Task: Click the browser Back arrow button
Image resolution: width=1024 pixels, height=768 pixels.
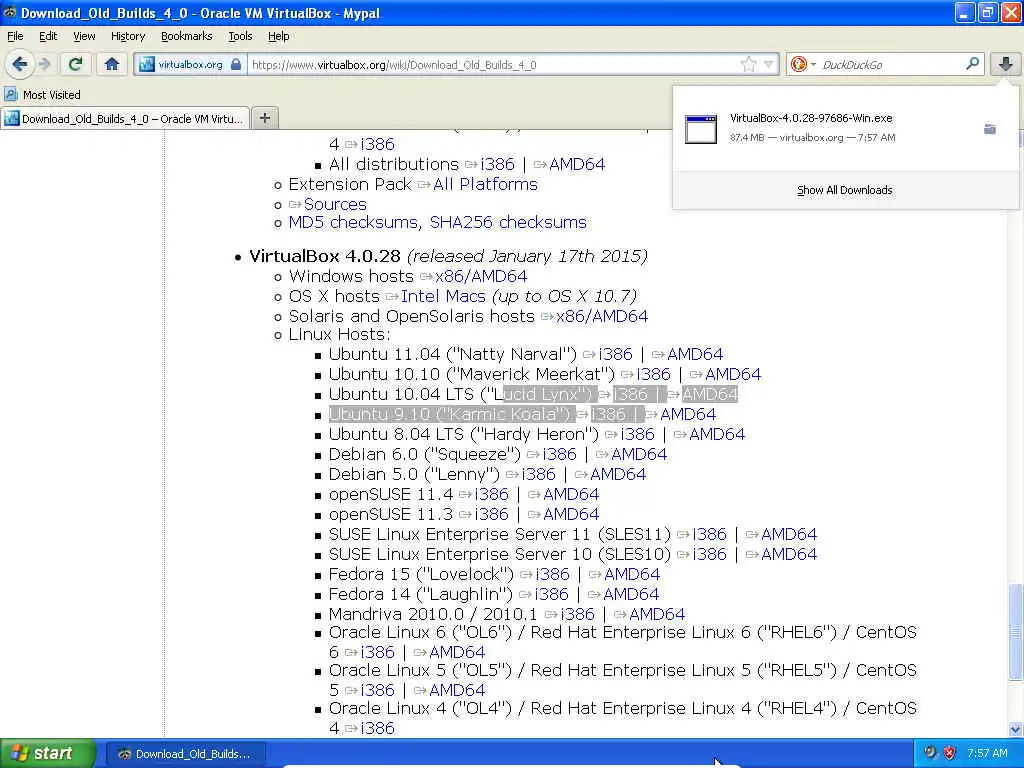Action: 19,64
